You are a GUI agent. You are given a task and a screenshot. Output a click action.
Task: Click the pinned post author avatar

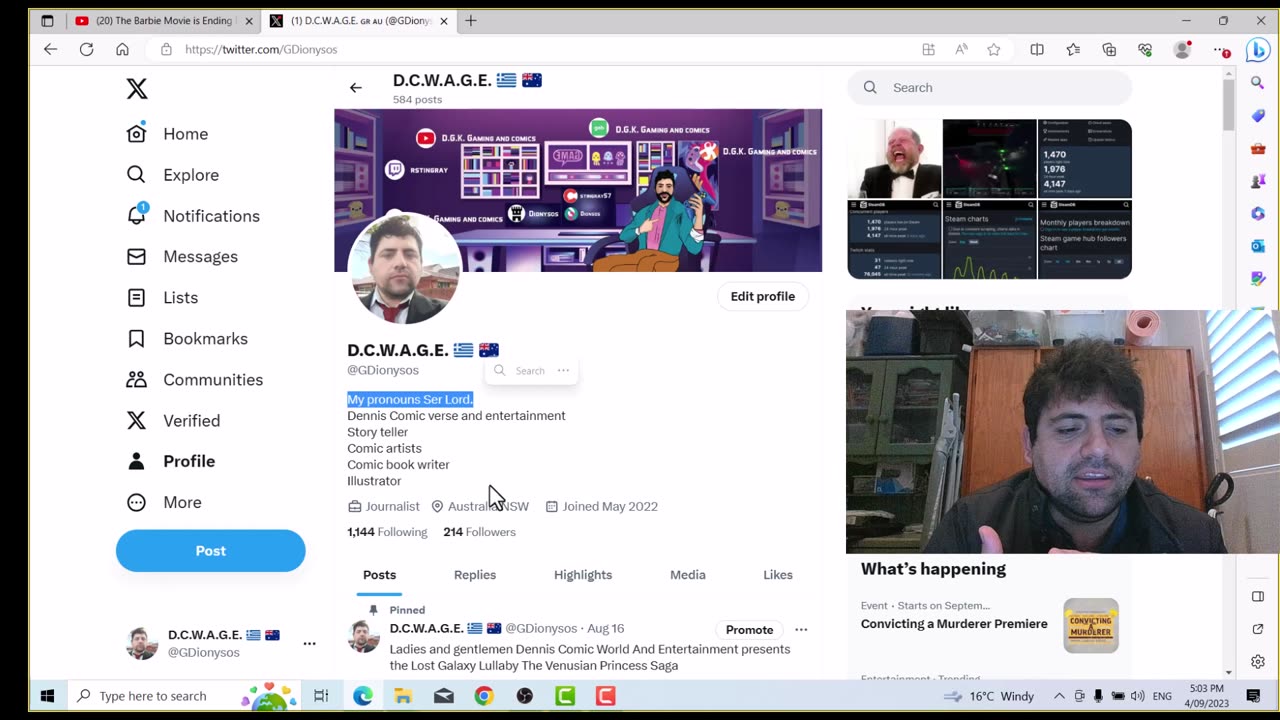363,637
